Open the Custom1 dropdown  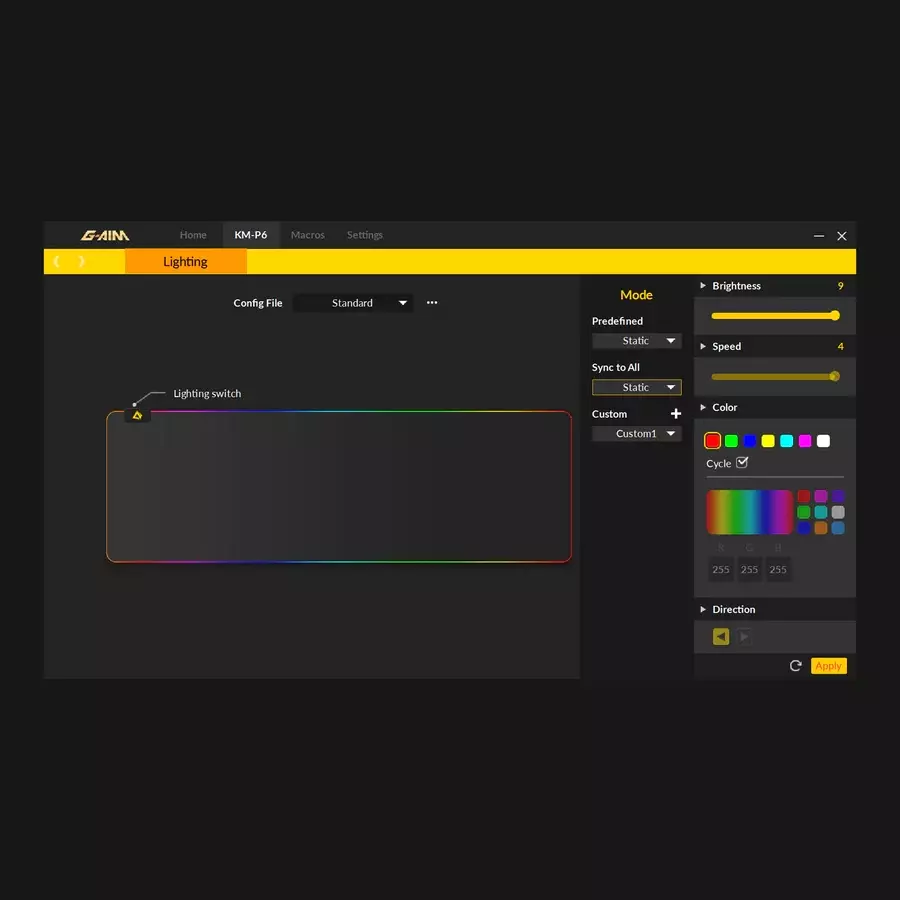(636, 434)
